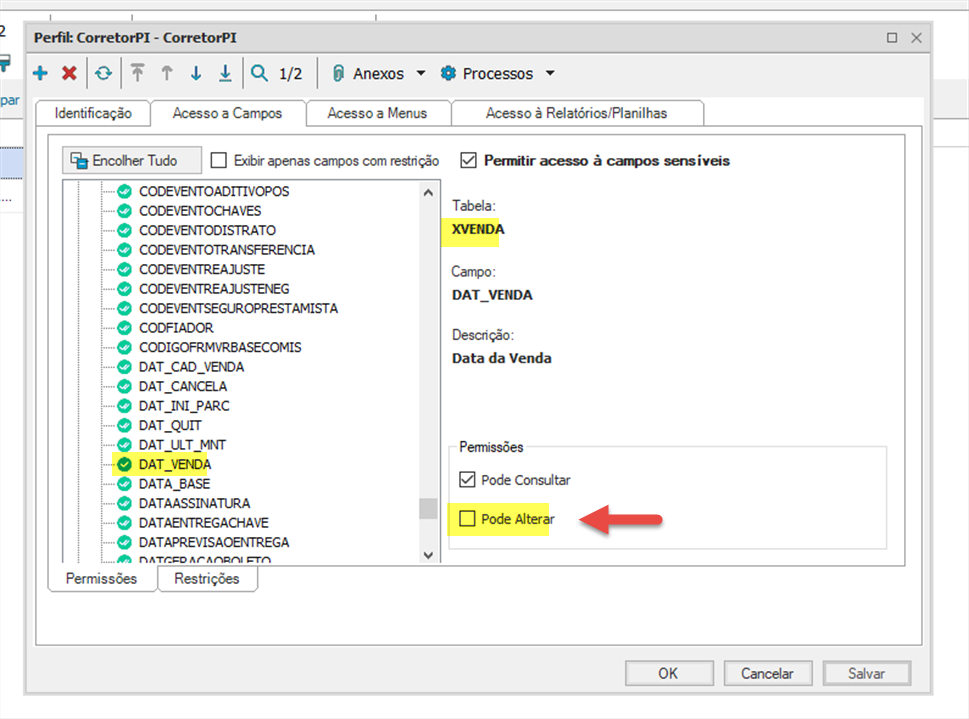This screenshot has width=969, height=719.
Task: Open the Anexos dropdown arrow
Action: [421, 74]
